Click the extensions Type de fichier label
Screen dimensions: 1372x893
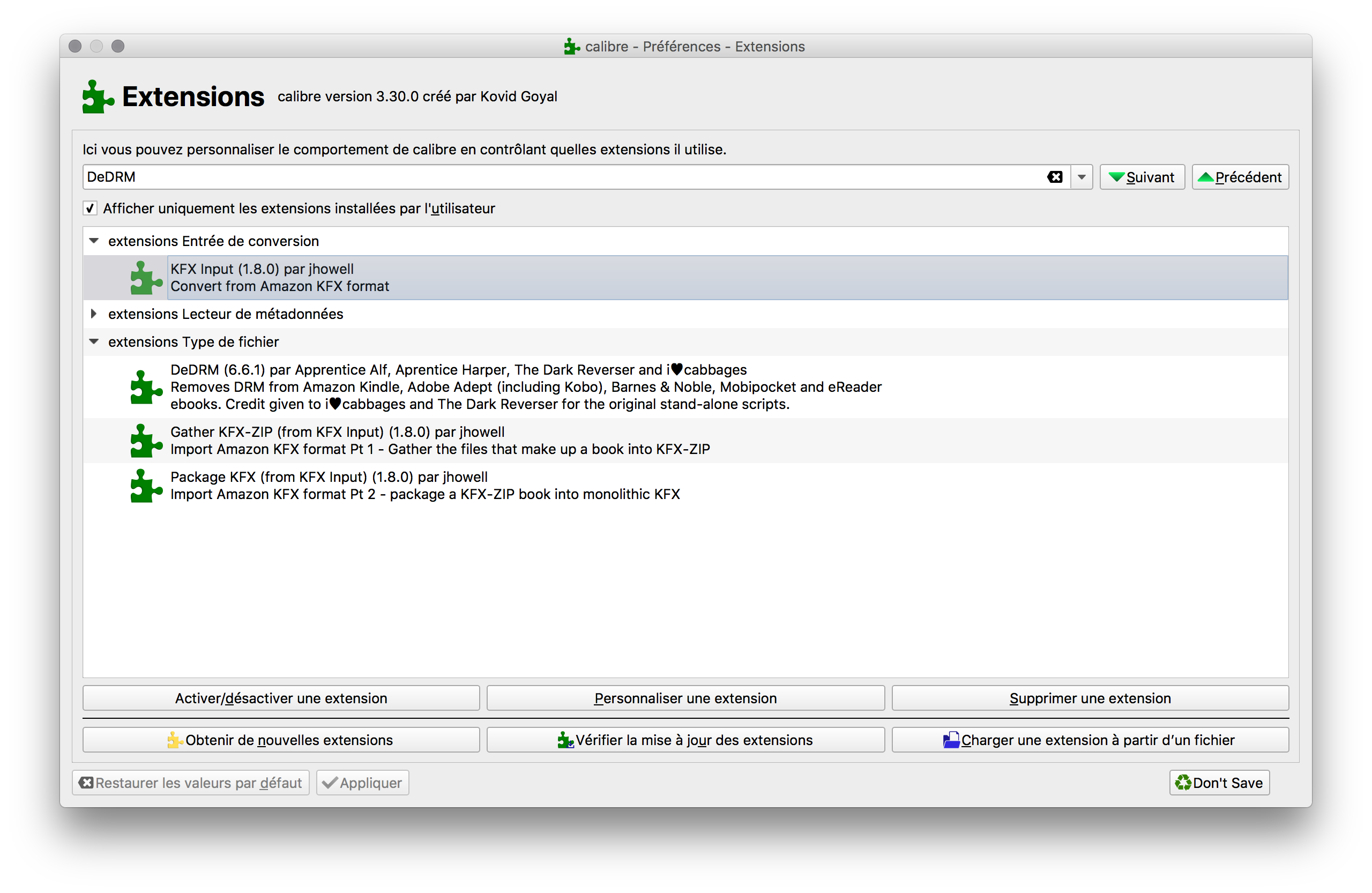tap(193, 342)
